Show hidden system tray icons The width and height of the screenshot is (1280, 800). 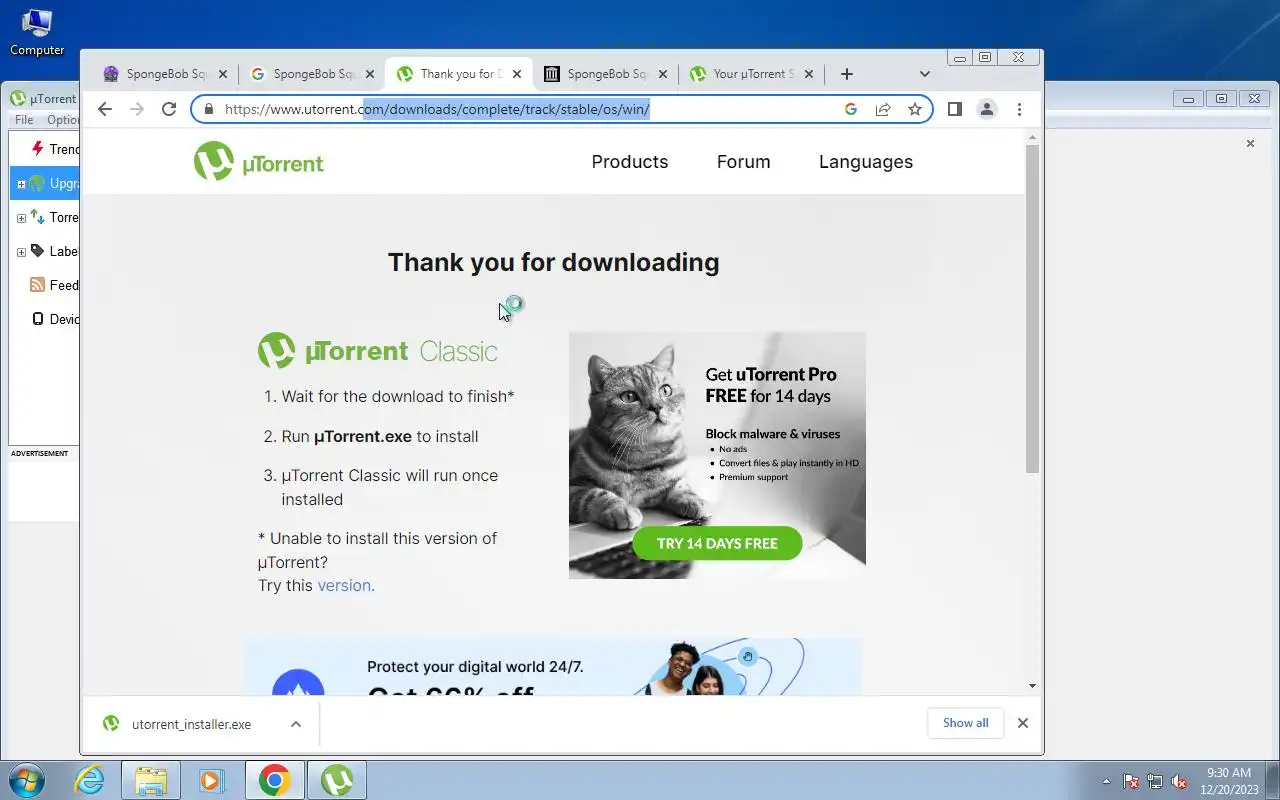[1106, 781]
